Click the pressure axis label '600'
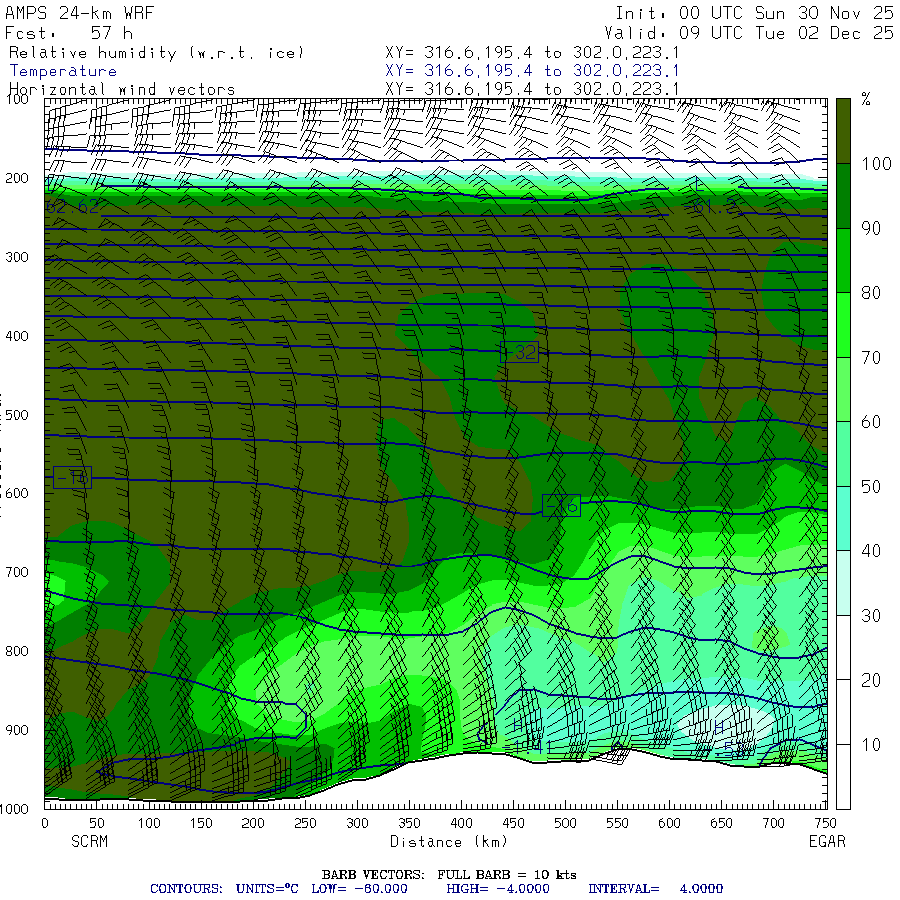Viewport: 900px width, 900px height. (x=17, y=494)
